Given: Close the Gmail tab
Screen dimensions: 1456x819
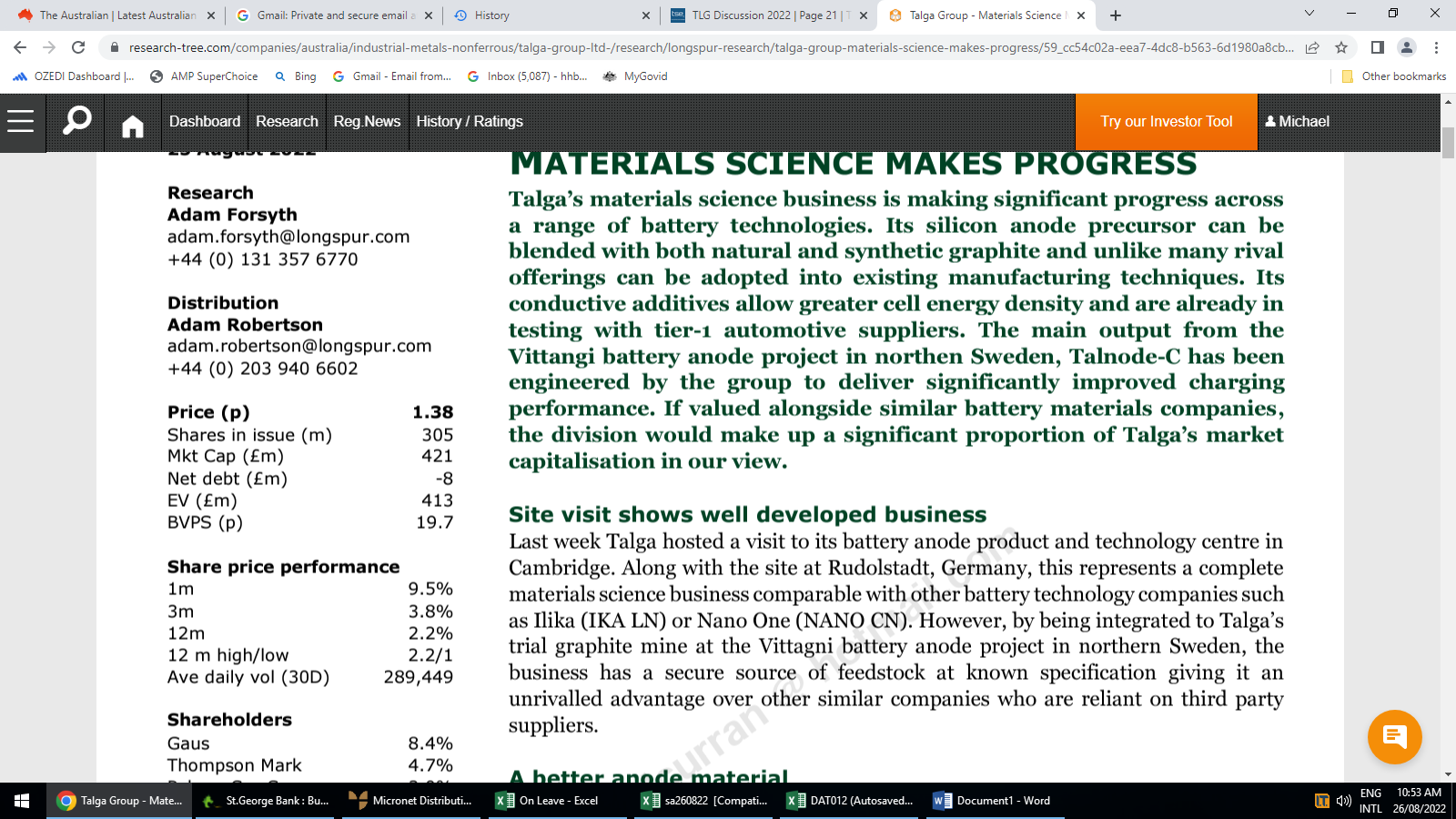Looking at the screenshot, I should click(429, 15).
